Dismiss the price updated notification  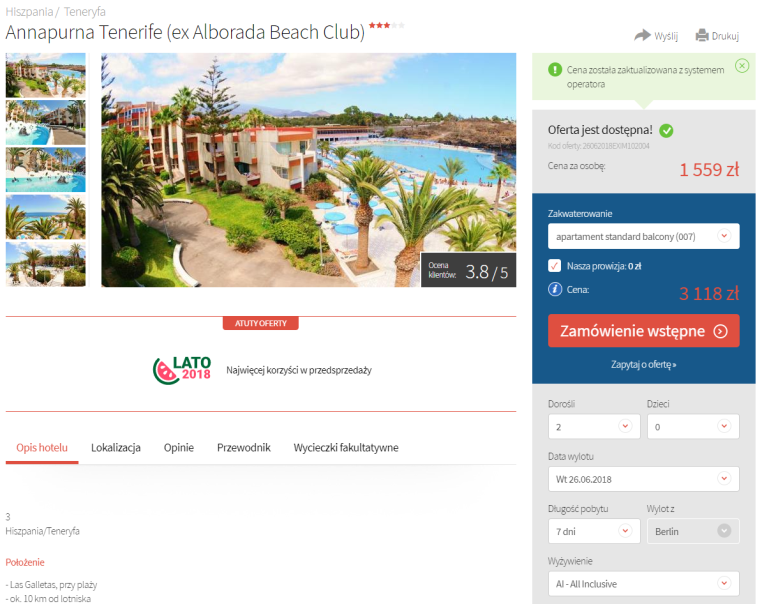click(742, 65)
